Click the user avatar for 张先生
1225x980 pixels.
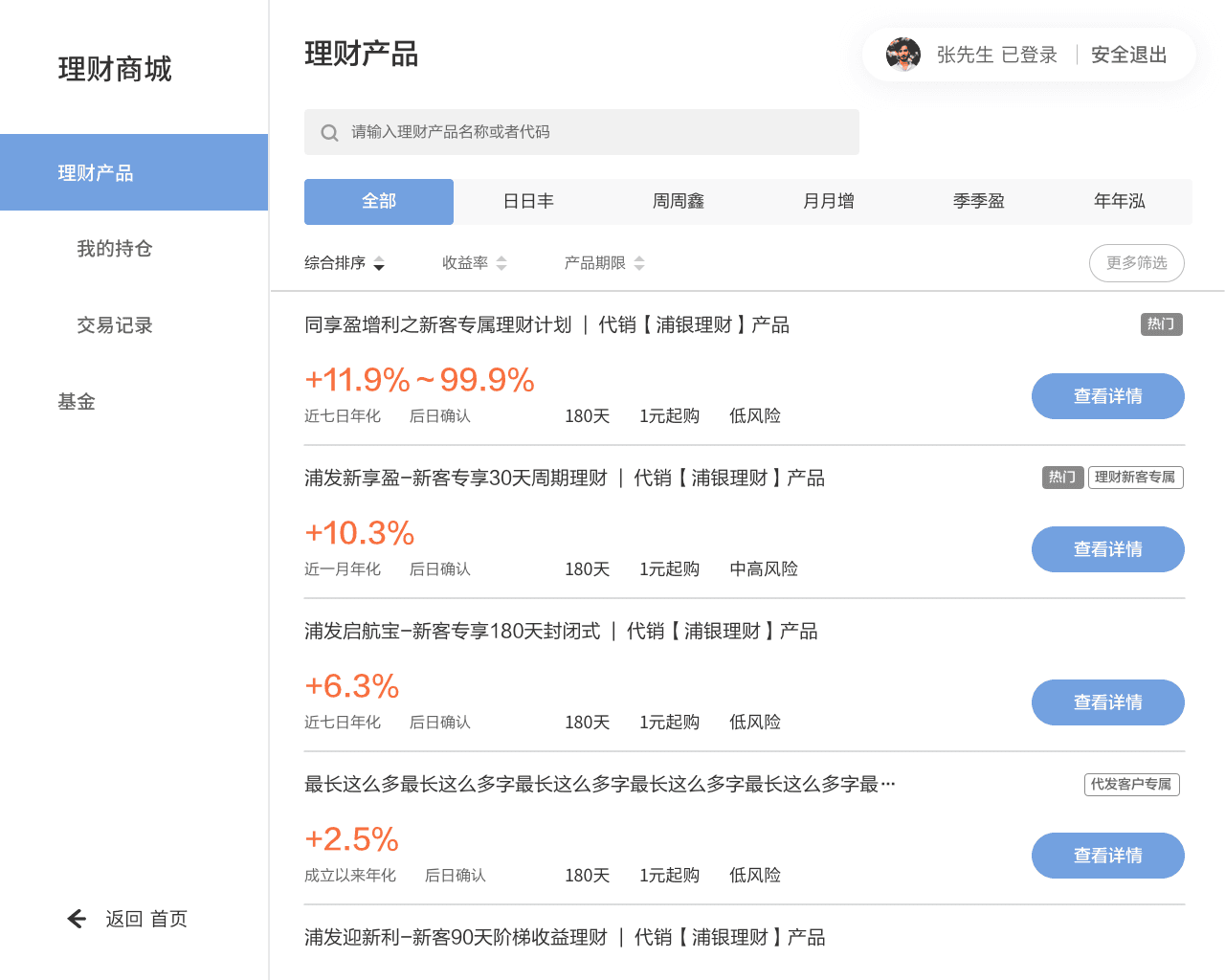(903, 55)
